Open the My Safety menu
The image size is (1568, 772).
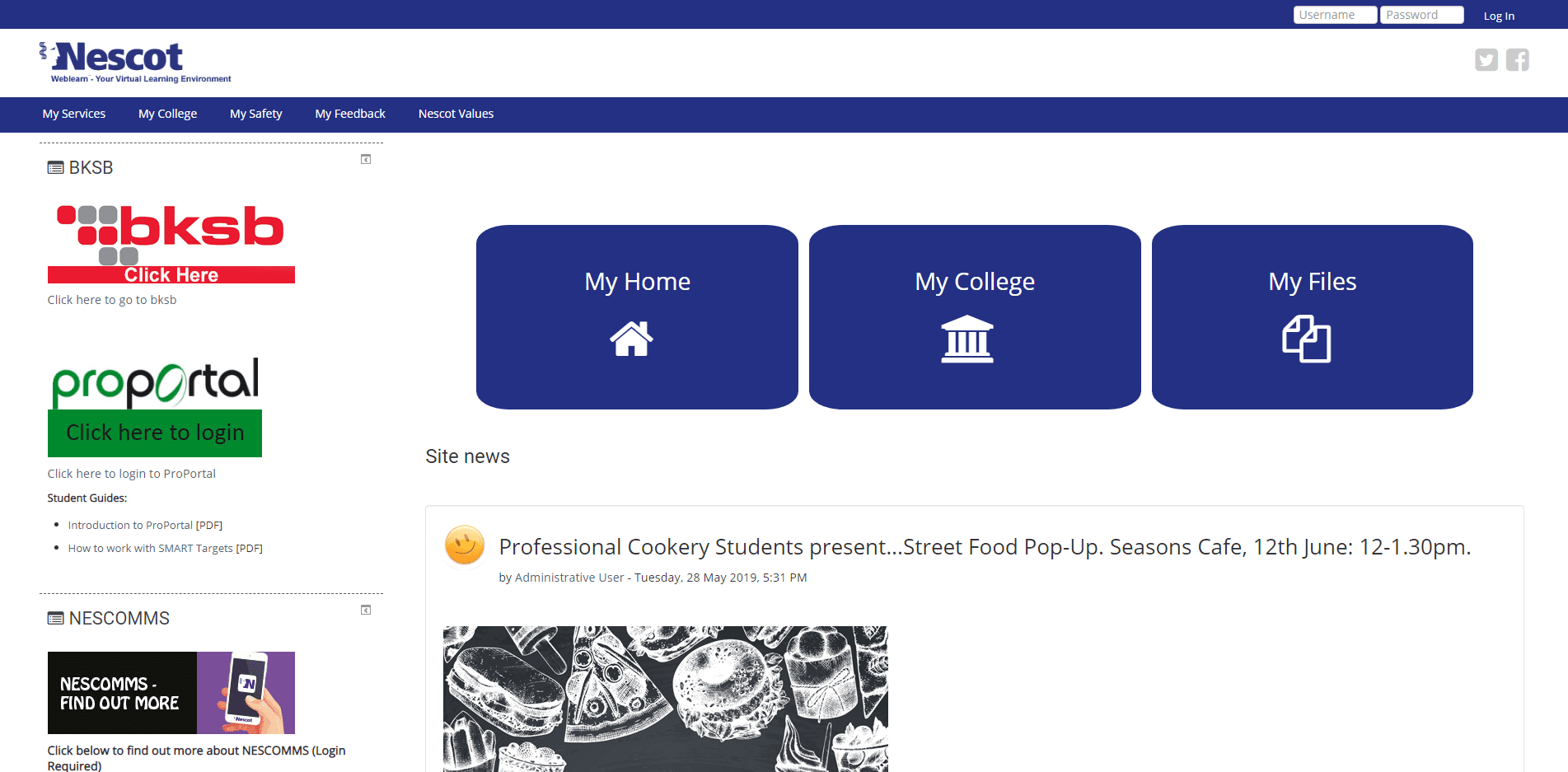(256, 114)
